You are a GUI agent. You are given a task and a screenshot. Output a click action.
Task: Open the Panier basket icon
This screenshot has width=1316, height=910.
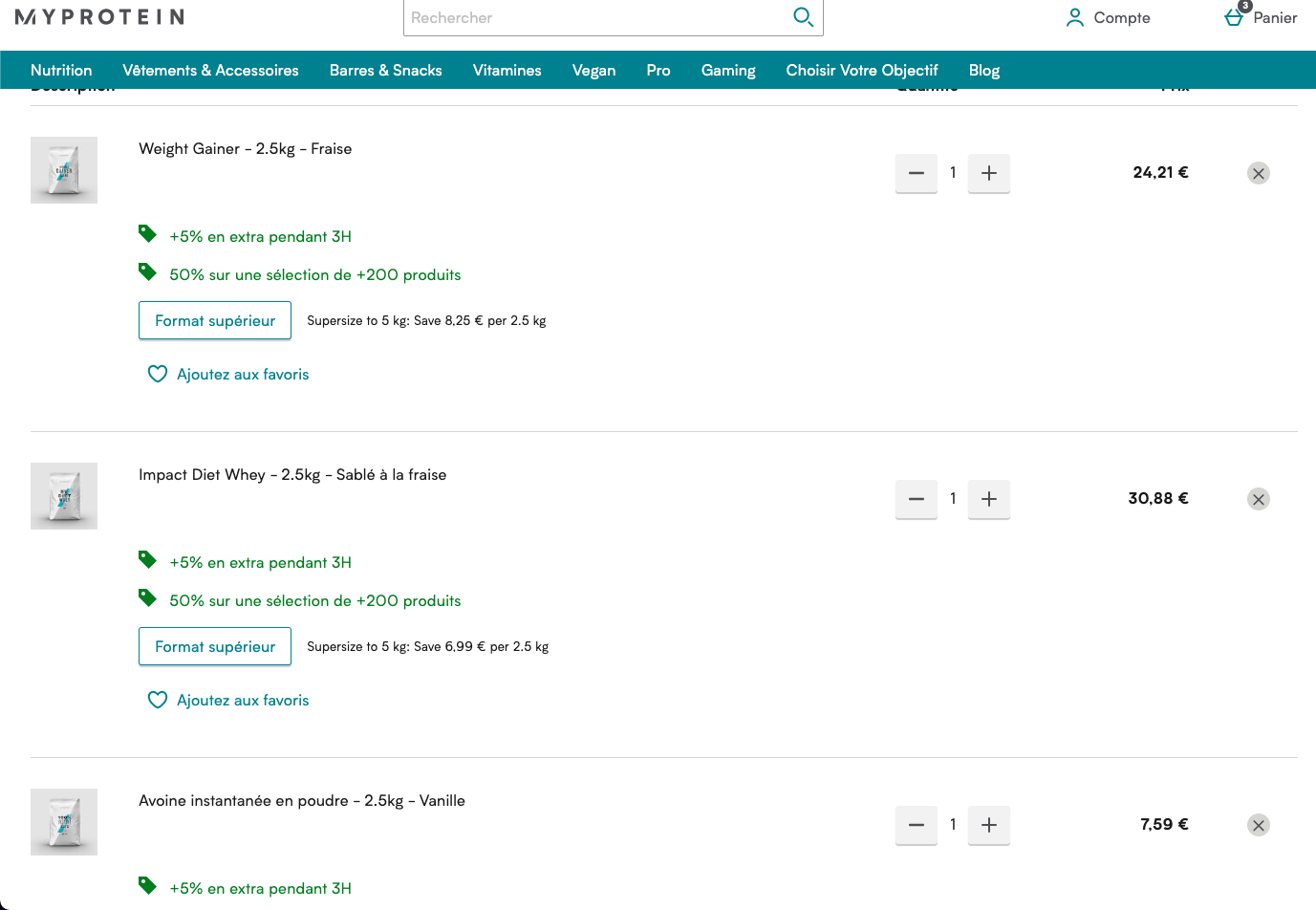[1235, 17]
